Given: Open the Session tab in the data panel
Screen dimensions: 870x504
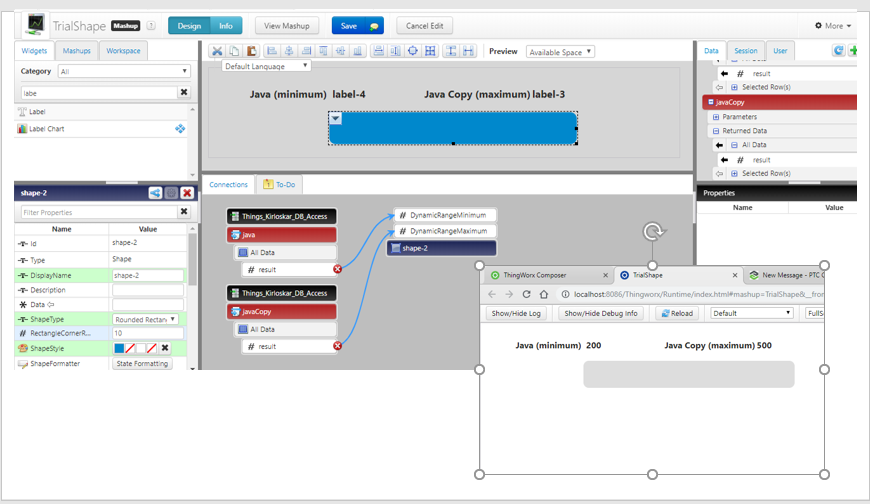Looking at the screenshot, I should click(x=746, y=51).
